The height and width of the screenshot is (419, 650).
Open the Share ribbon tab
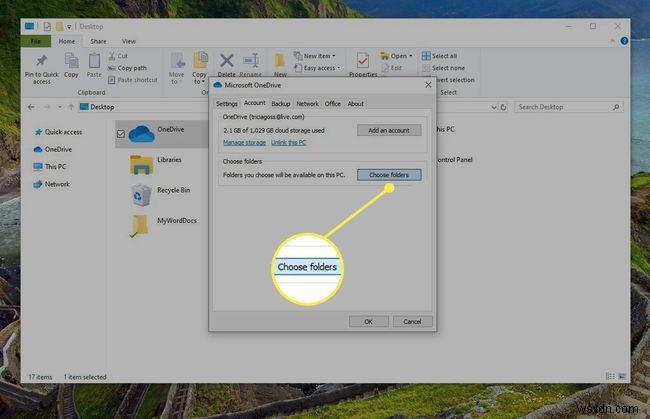tap(98, 41)
